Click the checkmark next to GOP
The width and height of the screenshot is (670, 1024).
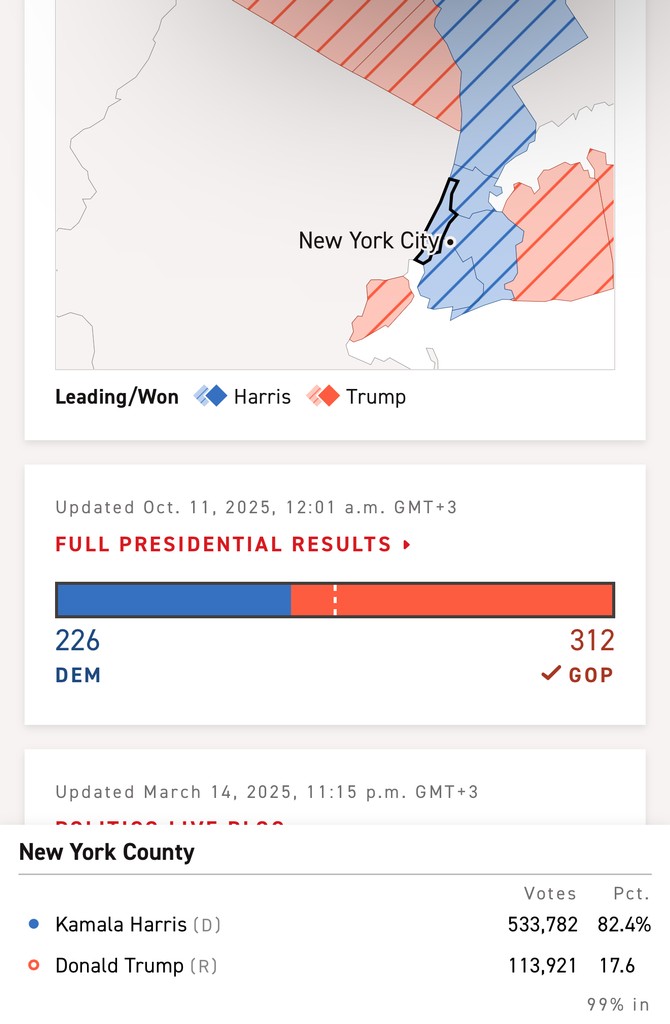tap(551, 674)
